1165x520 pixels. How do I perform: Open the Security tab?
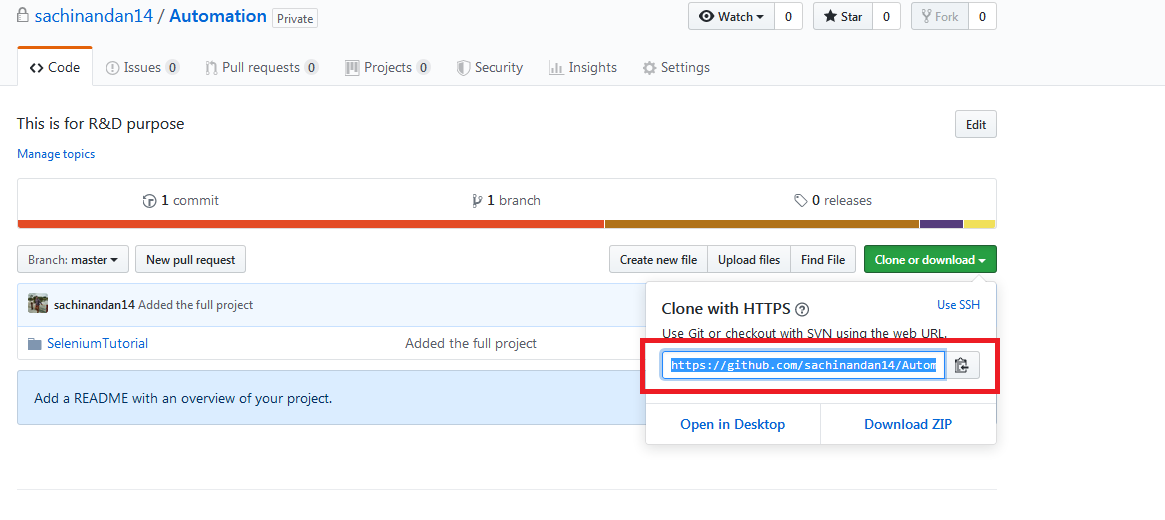490,68
